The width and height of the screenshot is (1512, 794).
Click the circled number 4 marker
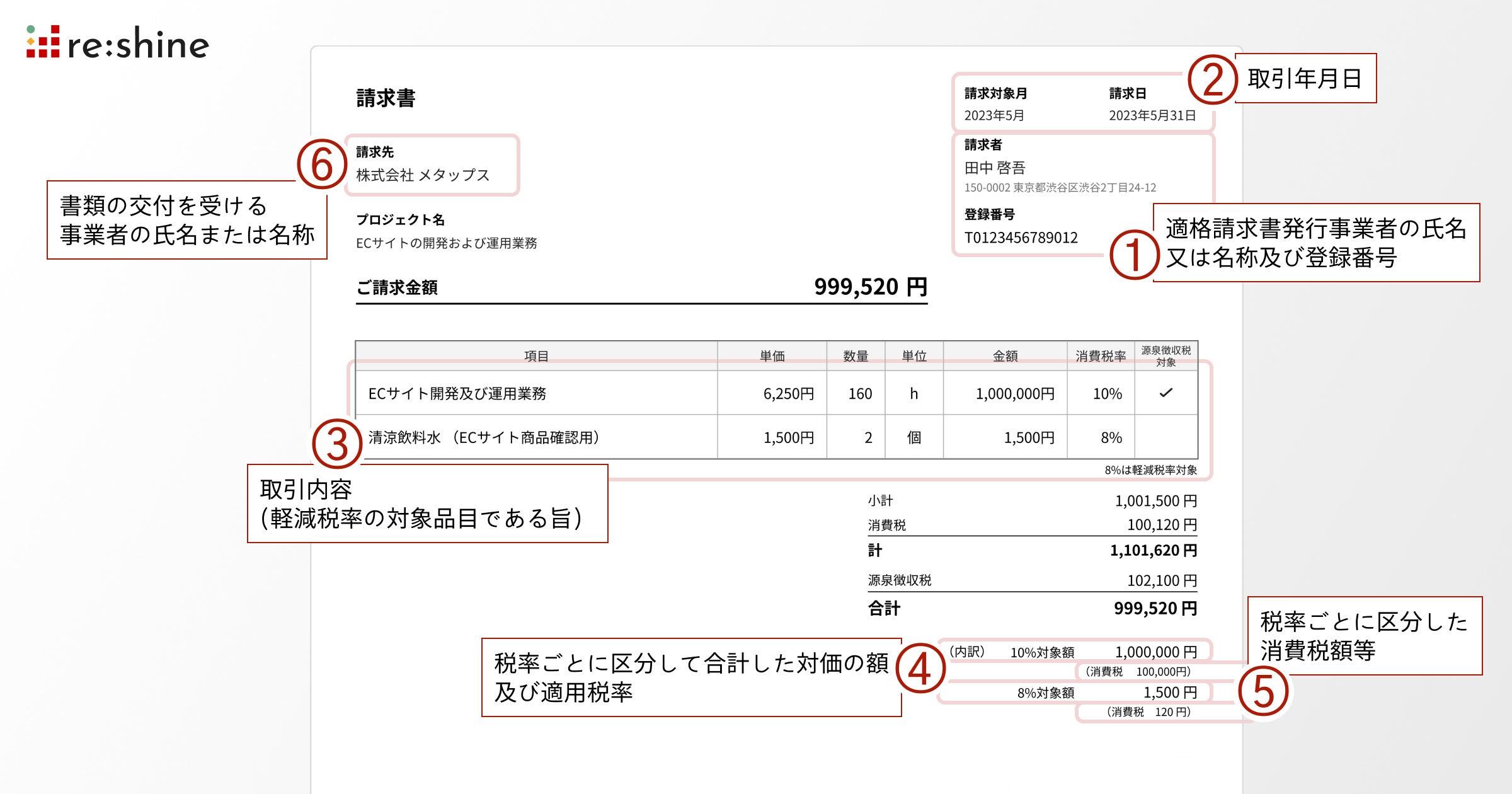tap(920, 669)
